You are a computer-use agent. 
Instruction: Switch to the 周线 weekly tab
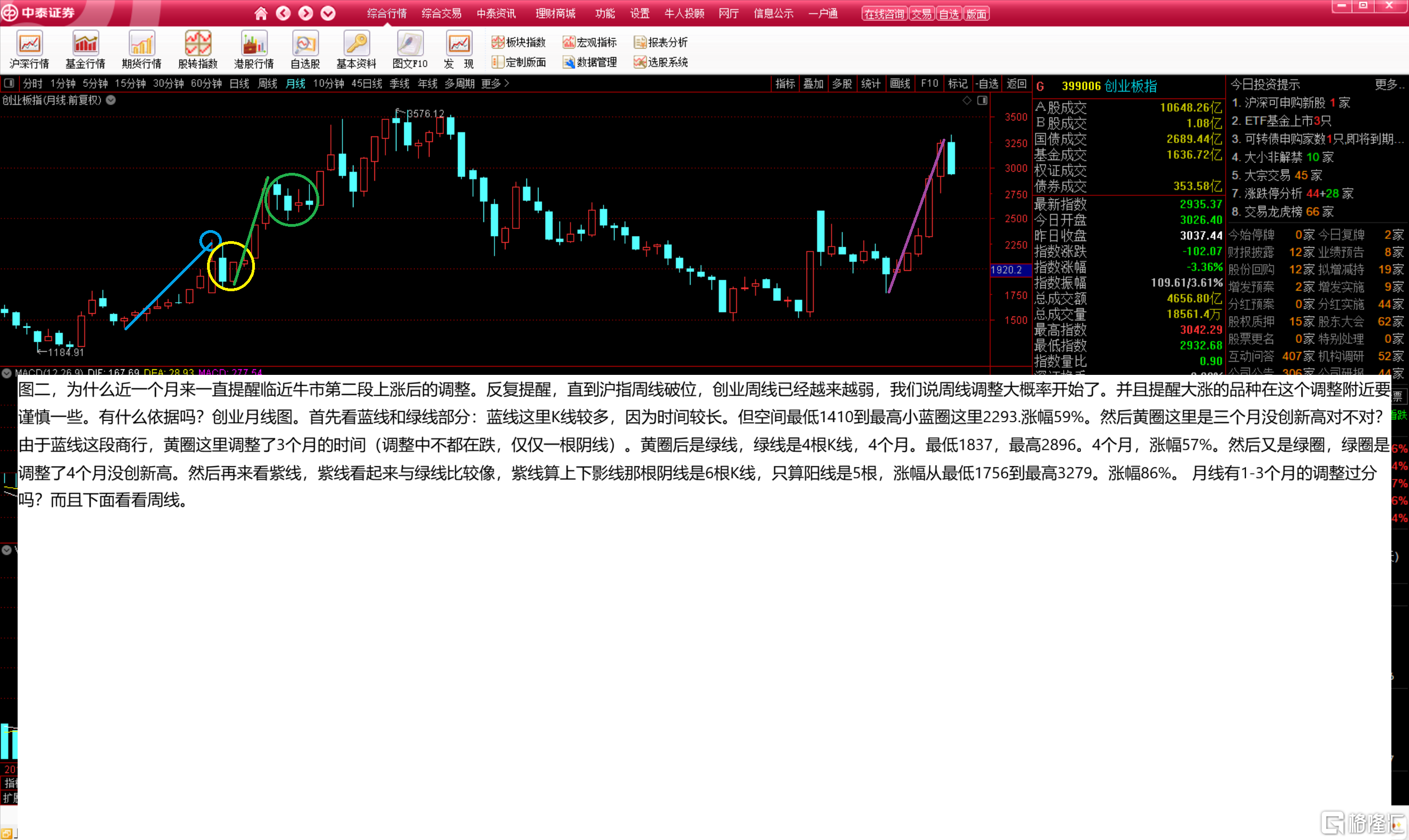(267, 84)
